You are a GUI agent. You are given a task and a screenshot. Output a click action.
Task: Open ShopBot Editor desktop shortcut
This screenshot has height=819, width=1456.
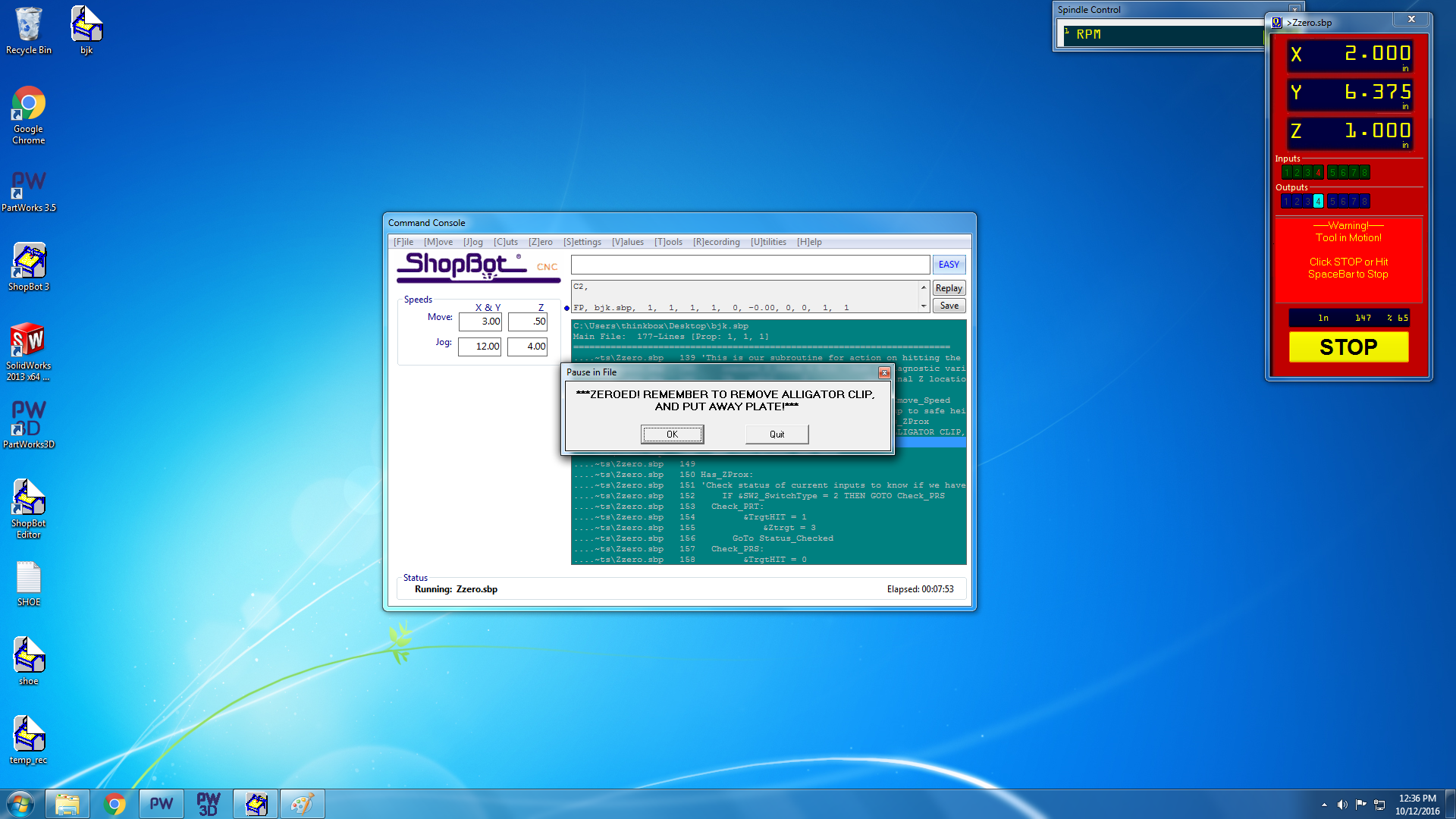pos(29,508)
